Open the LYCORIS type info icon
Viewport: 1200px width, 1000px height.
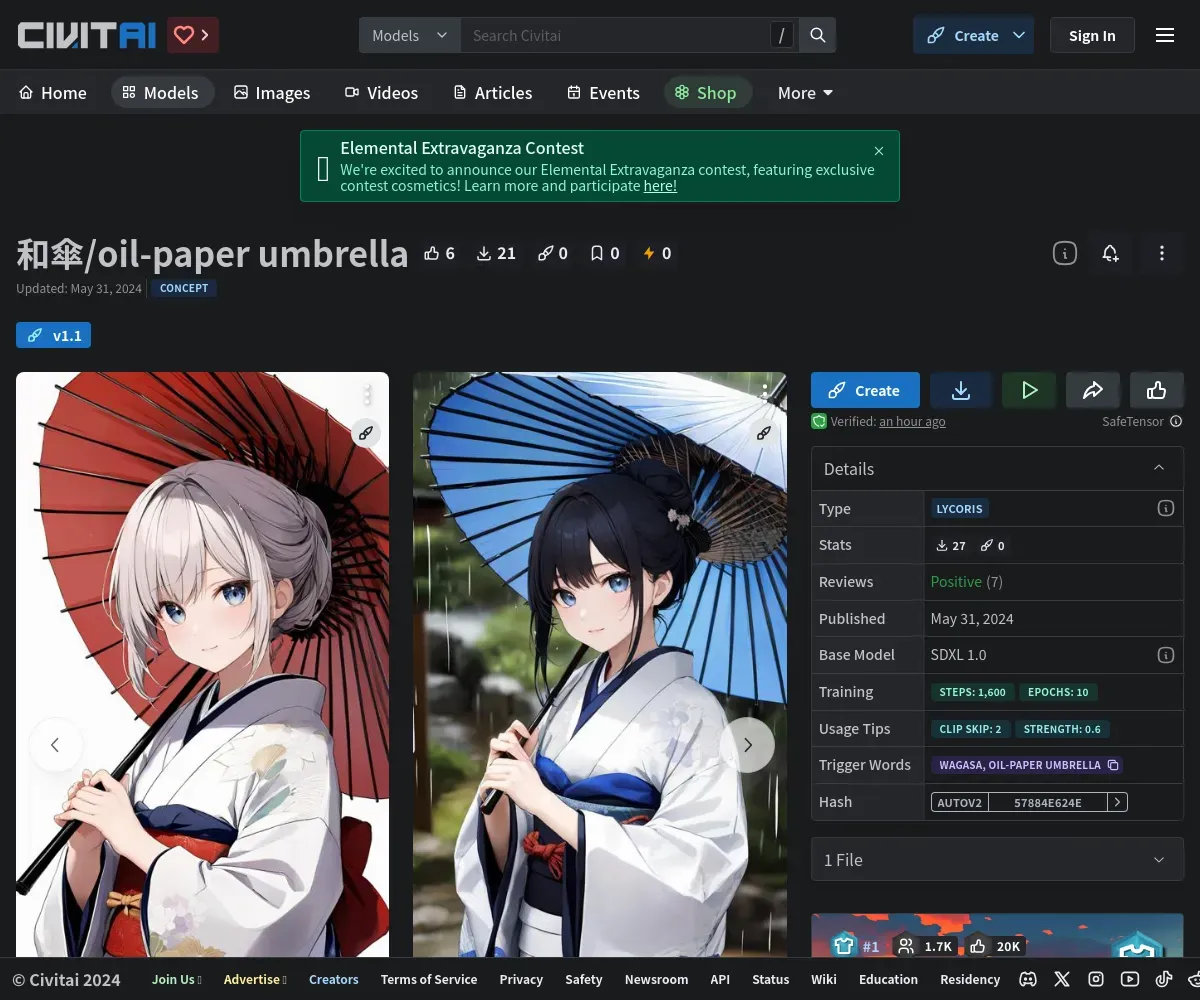(x=1166, y=509)
